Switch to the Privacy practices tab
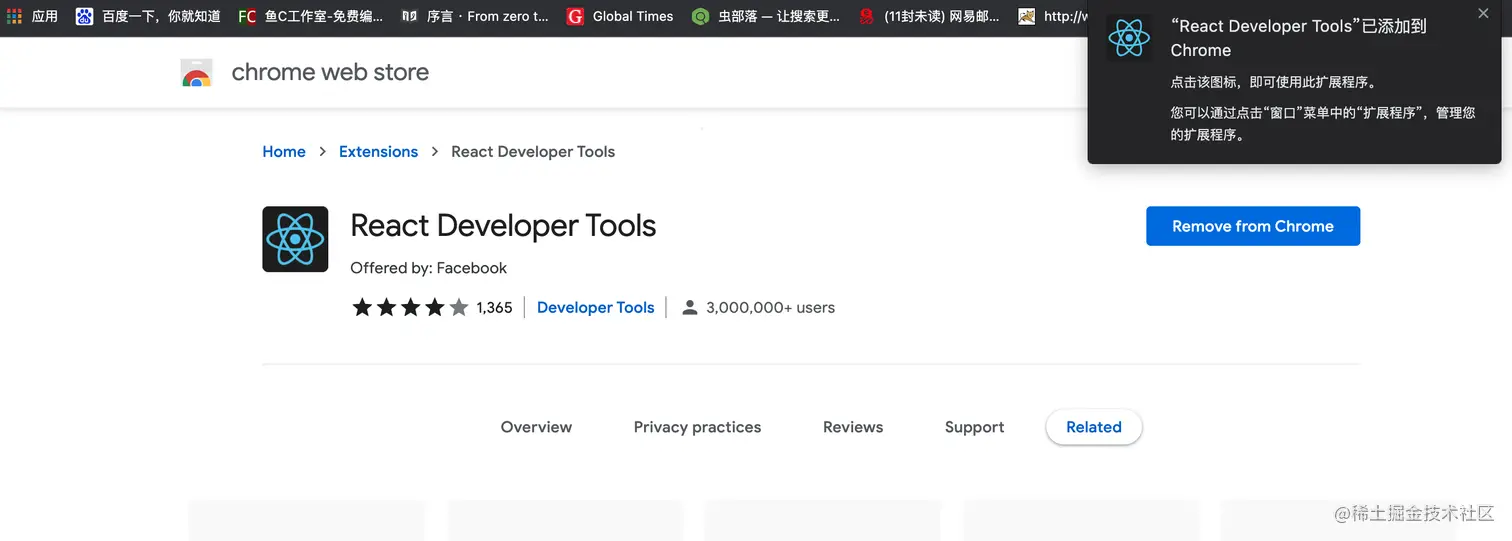The width and height of the screenshot is (1512, 541). (697, 427)
